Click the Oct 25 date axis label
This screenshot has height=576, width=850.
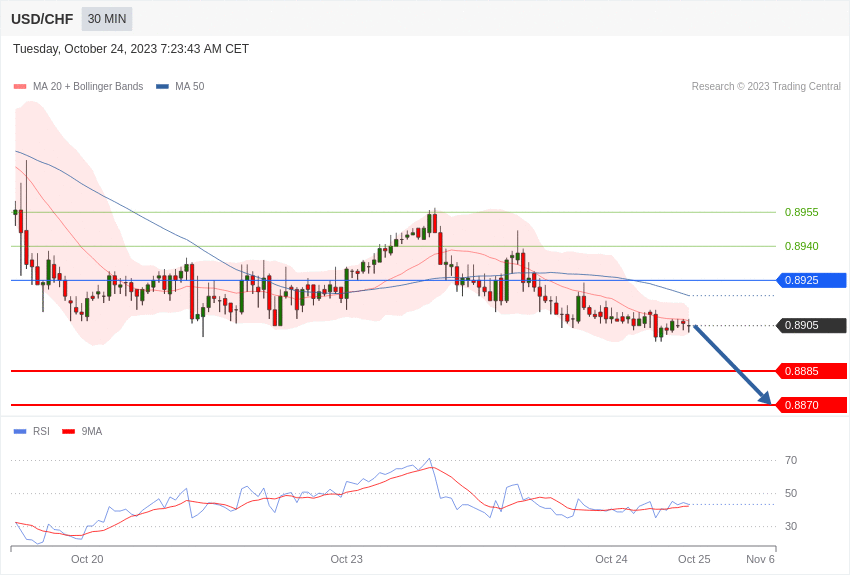(694, 559)
